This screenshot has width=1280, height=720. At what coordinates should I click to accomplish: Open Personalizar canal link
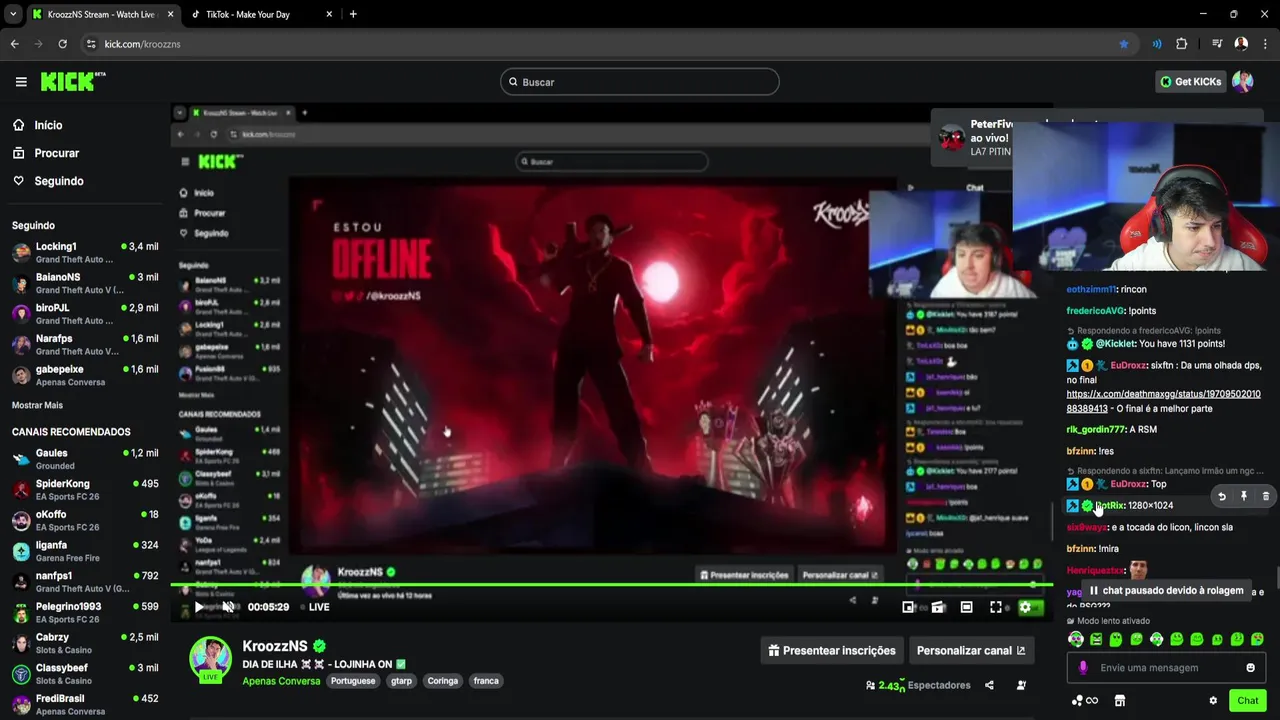coord(971,650)
